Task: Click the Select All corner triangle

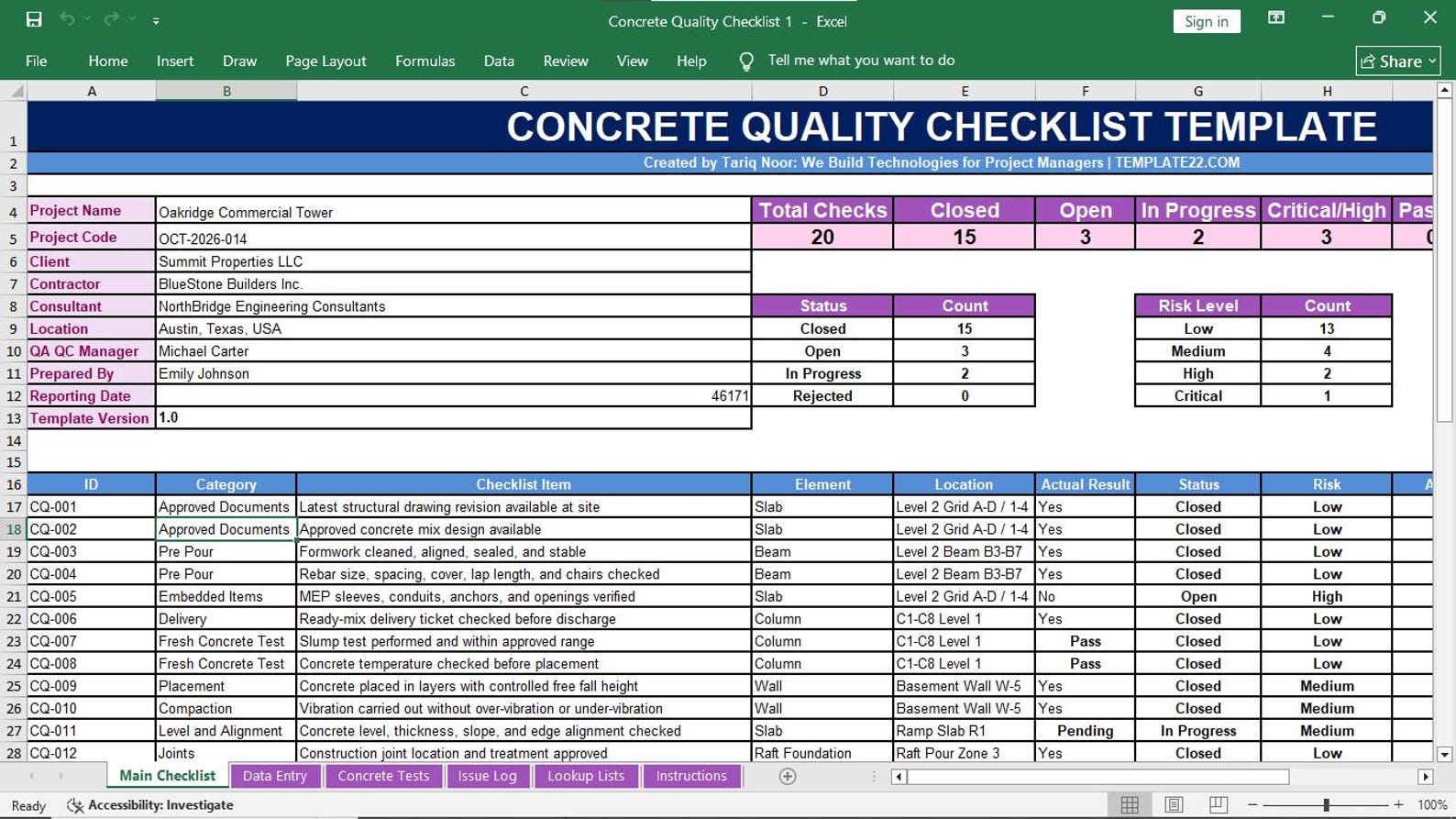Action: tap(14, 91)
